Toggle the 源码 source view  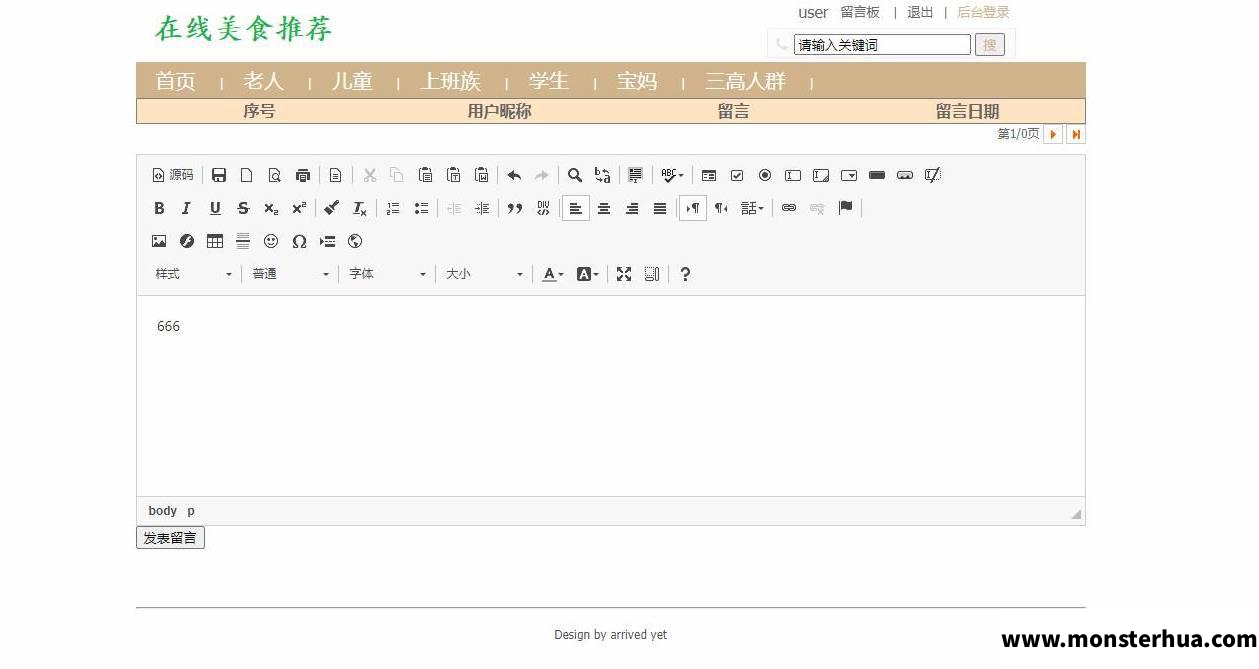173,175
